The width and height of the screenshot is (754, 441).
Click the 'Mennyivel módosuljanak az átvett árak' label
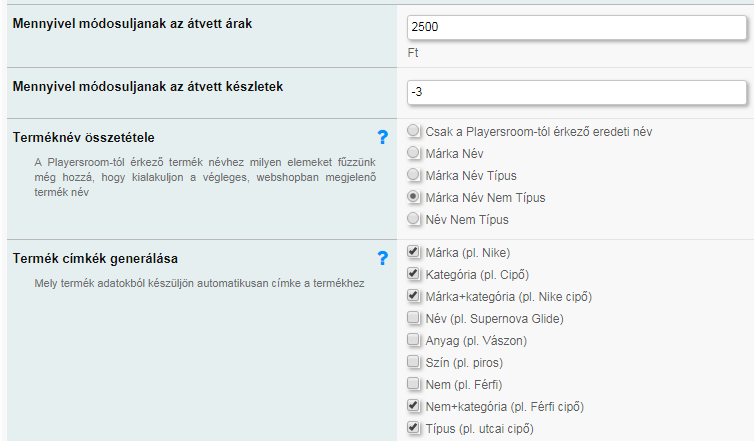131,23
